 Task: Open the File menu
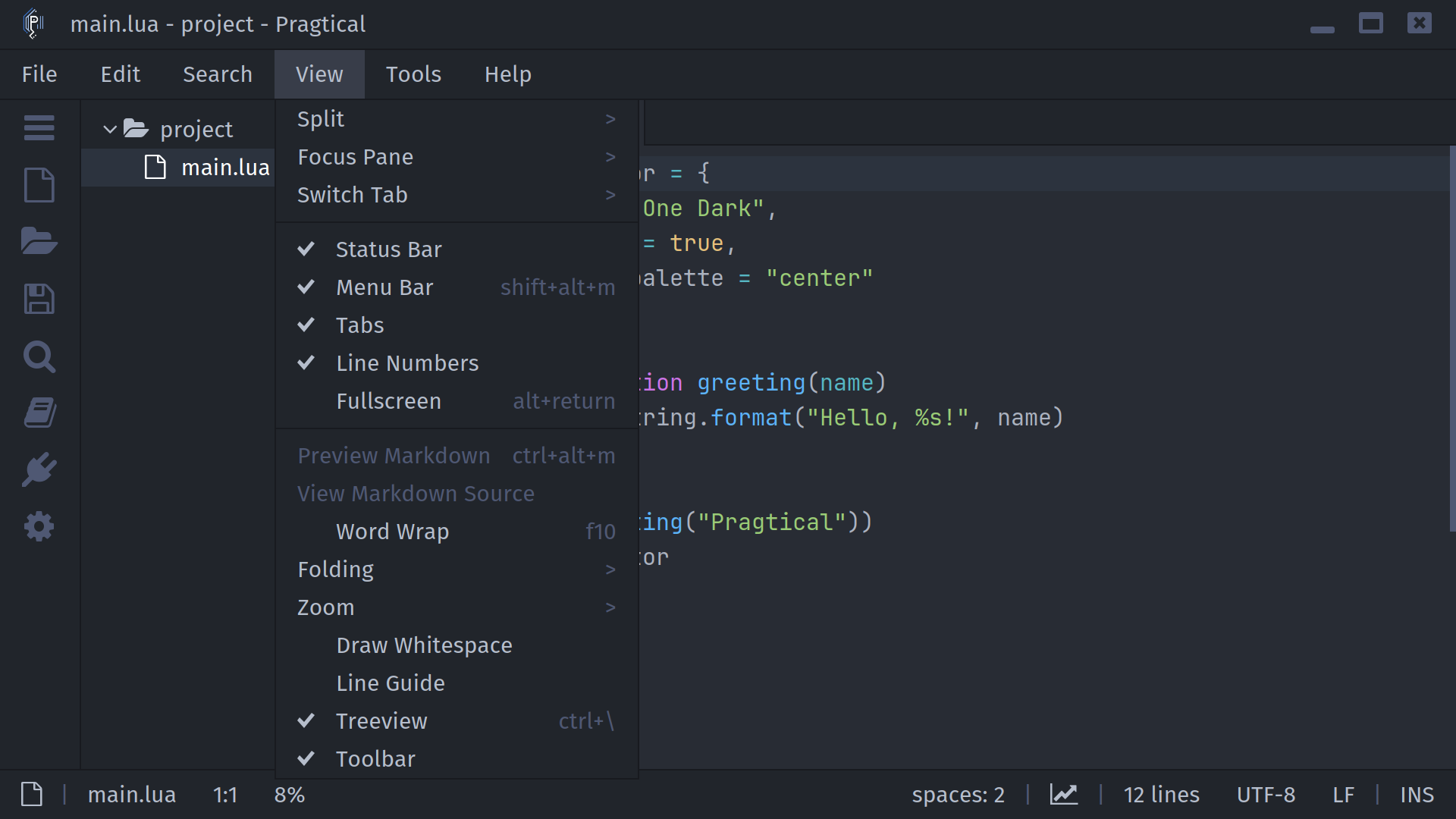tap(39, 74)
